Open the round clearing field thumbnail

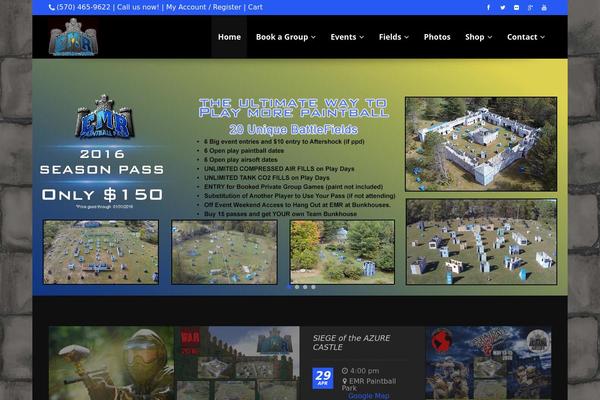point(224,252)
